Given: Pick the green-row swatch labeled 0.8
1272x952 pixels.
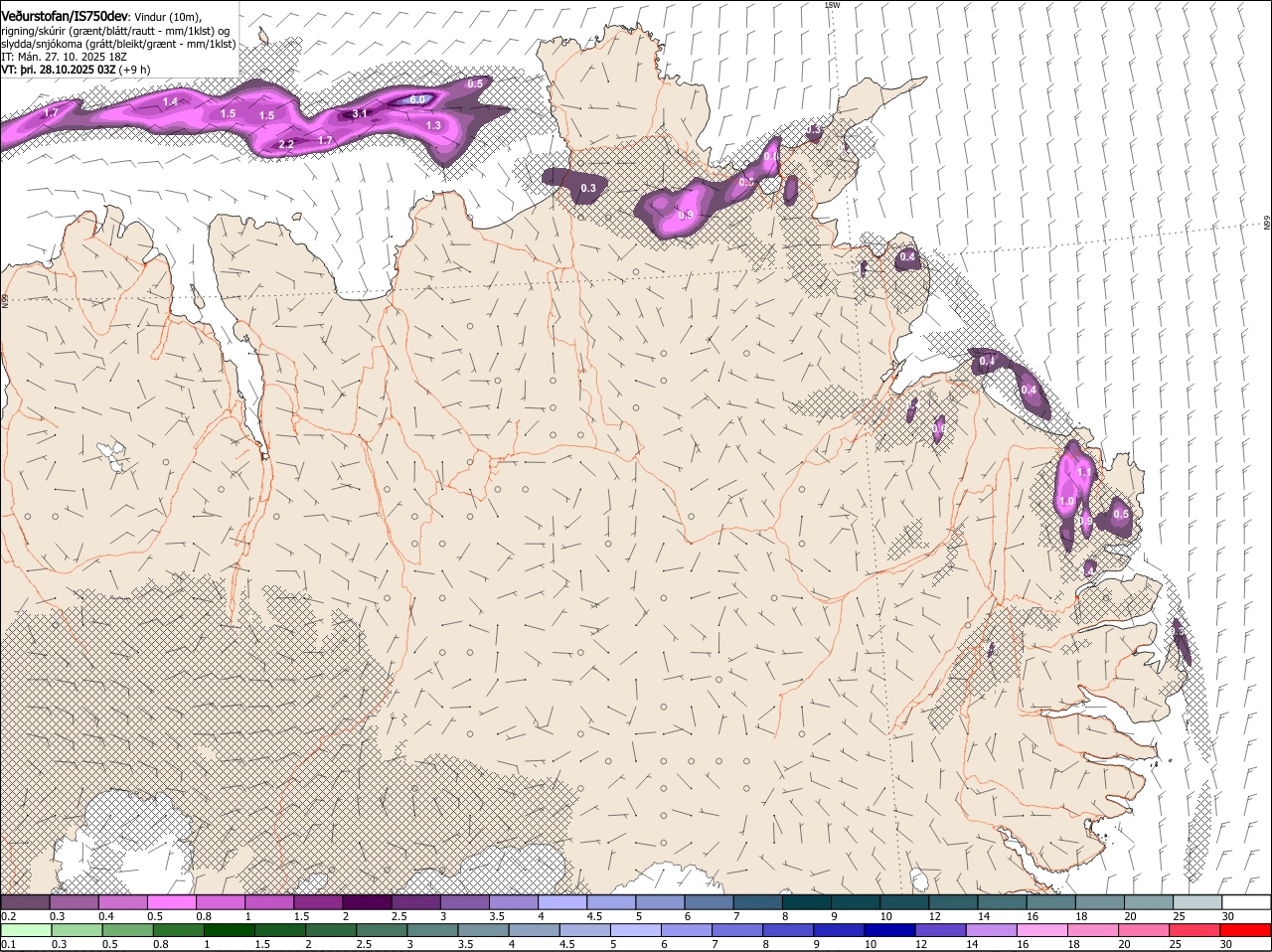Looking at the screenshot, I should click(178, 931).
